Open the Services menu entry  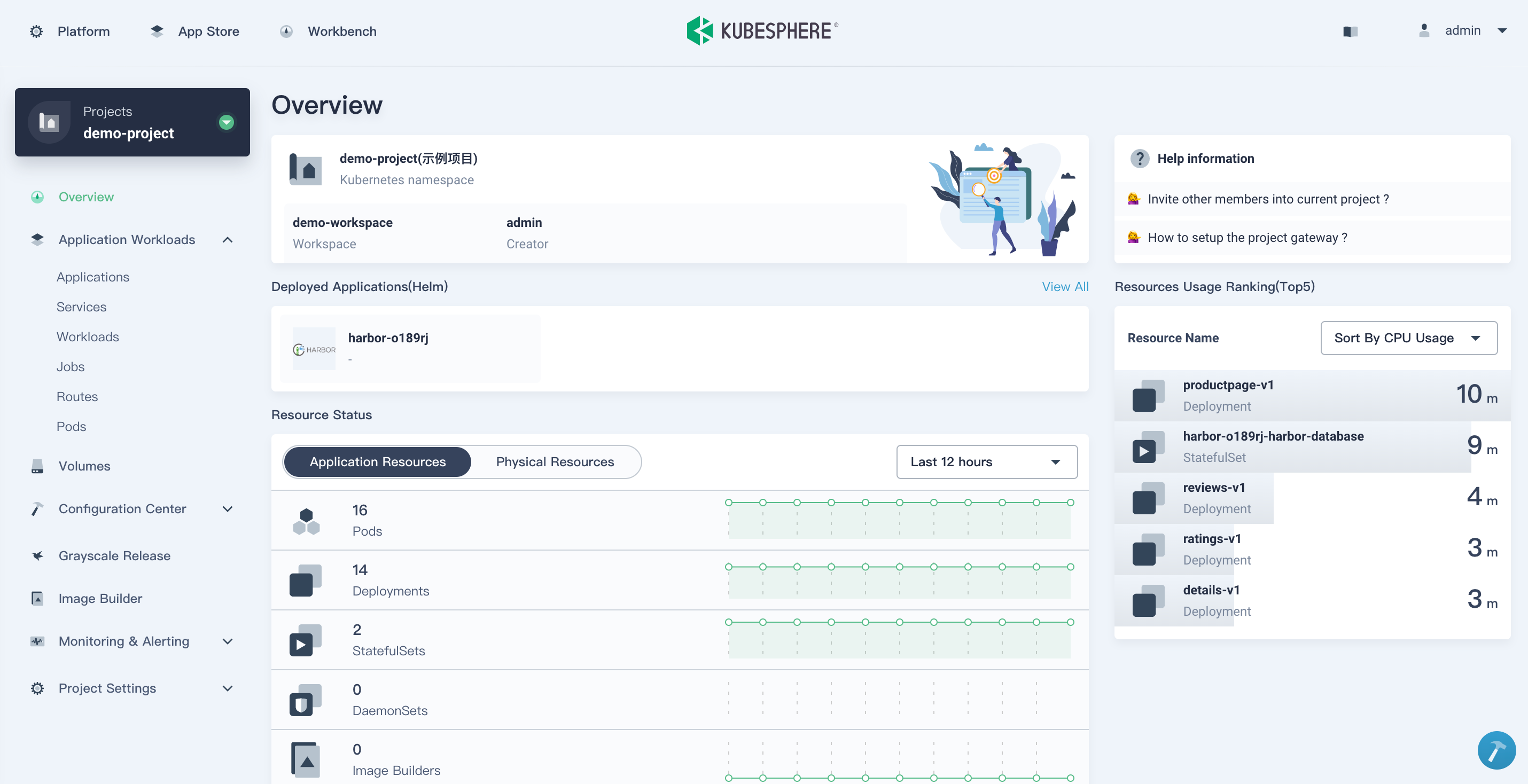coord(81,307)
